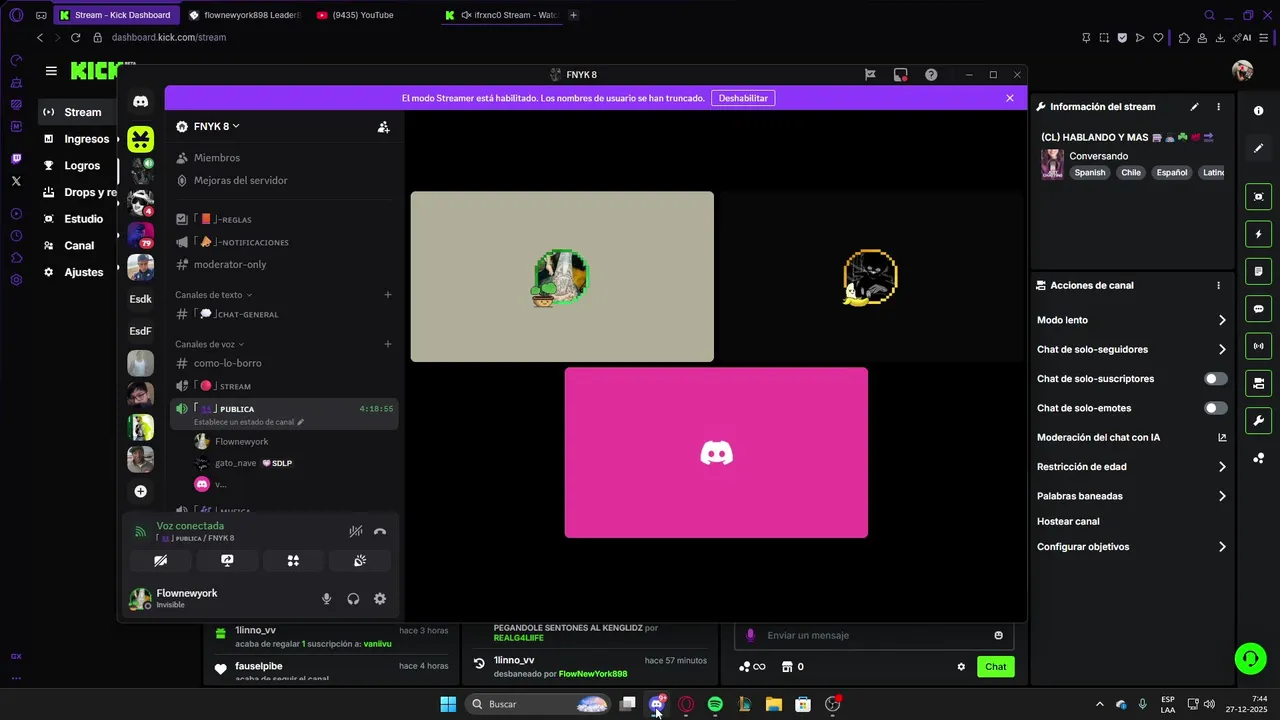
Task: Create channel in Canales de voz
Action: tap(388, 344)
